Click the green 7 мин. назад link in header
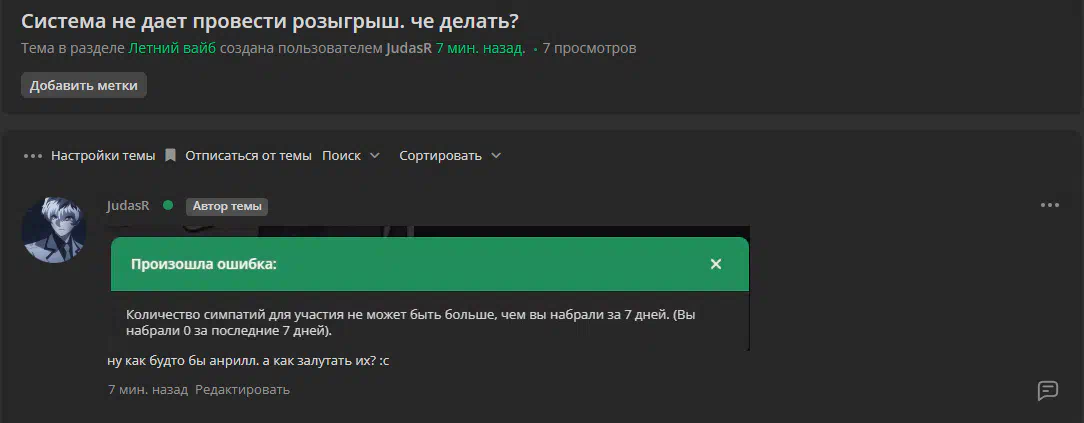 [480, 48]
